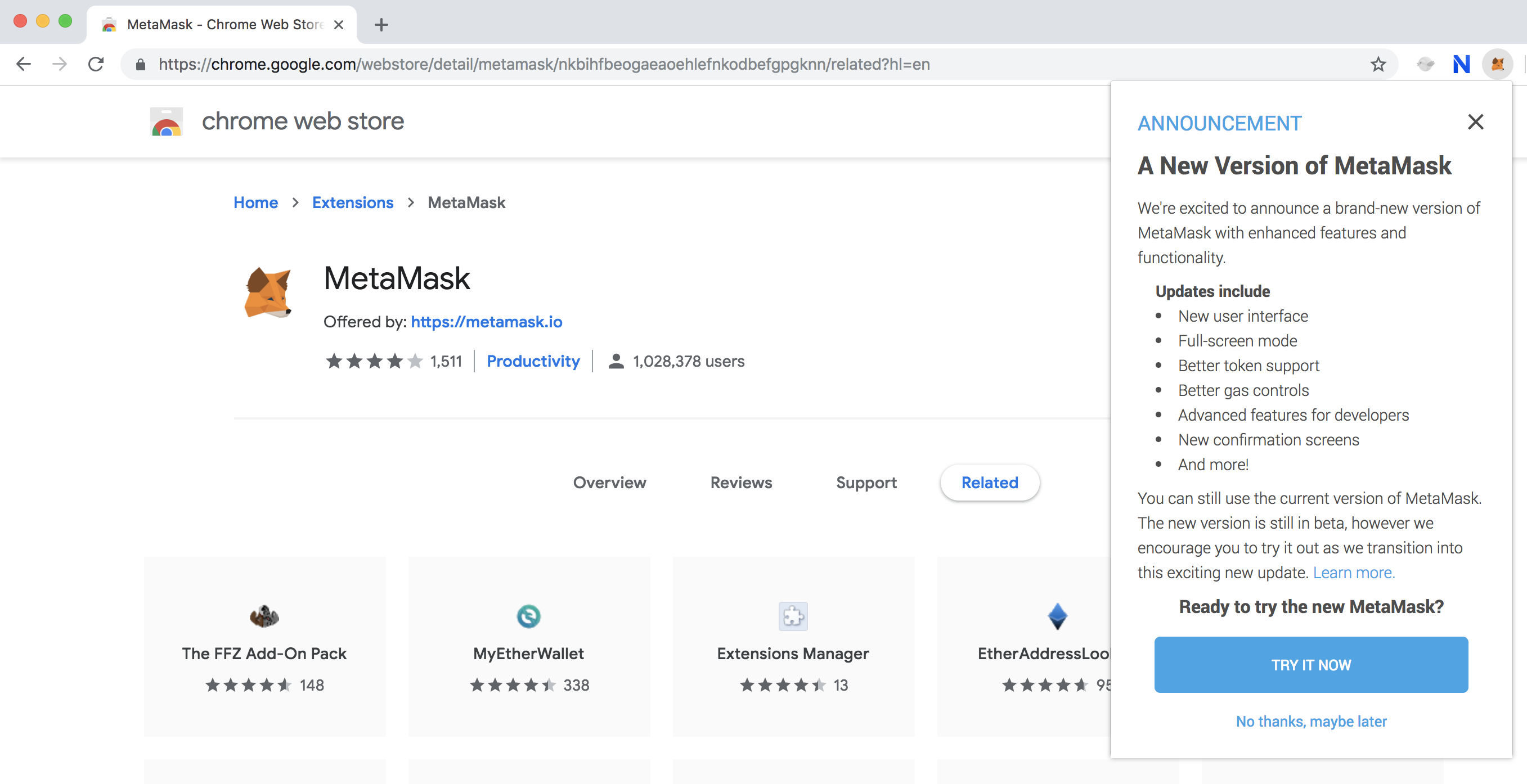Click 'A New Version of MetaMask' heading

coord(1295,165)
